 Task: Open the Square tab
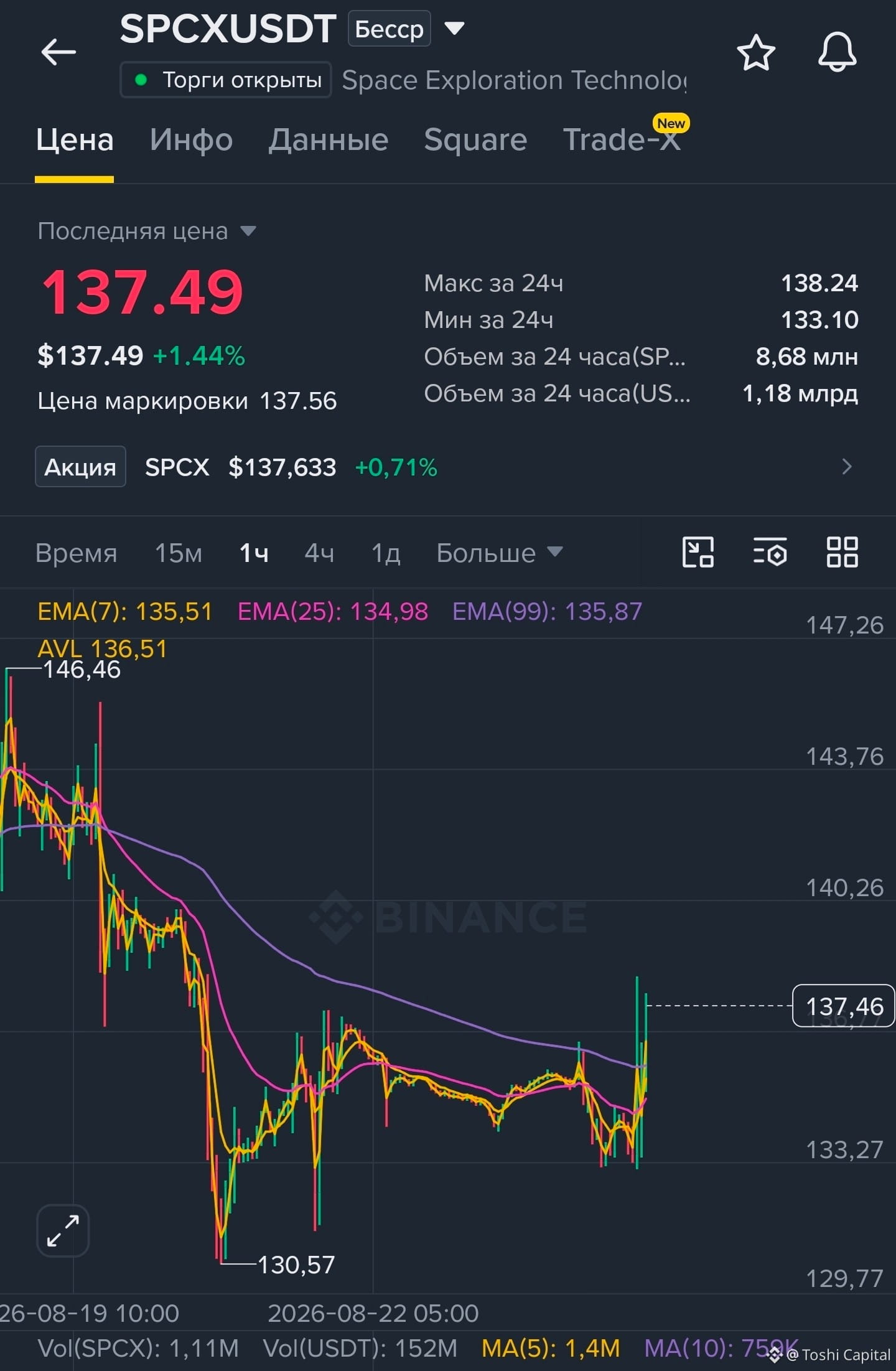coord(475,139)
